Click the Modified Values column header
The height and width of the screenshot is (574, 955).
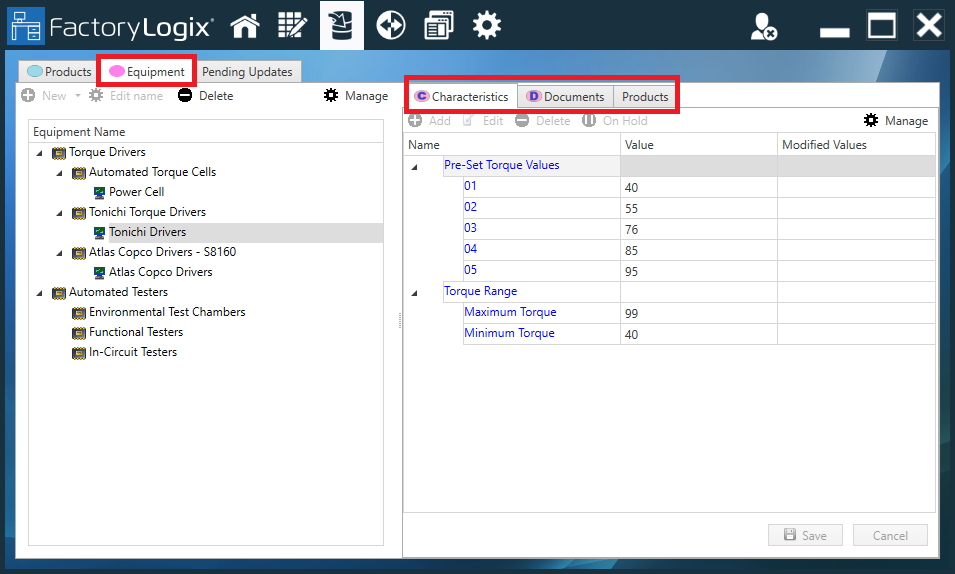tap(856, 145)
